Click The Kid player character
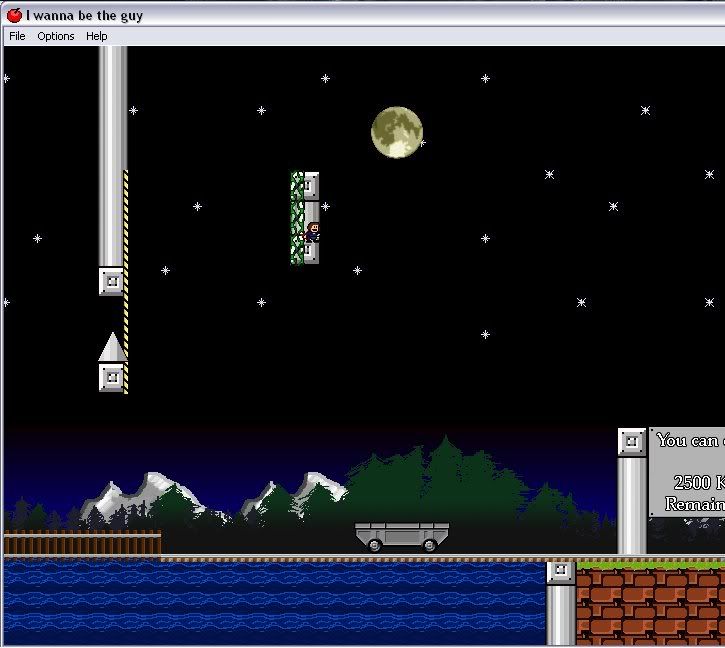This screenshot has width=725, height=648. pyautogui.click(x=313, y=232)
